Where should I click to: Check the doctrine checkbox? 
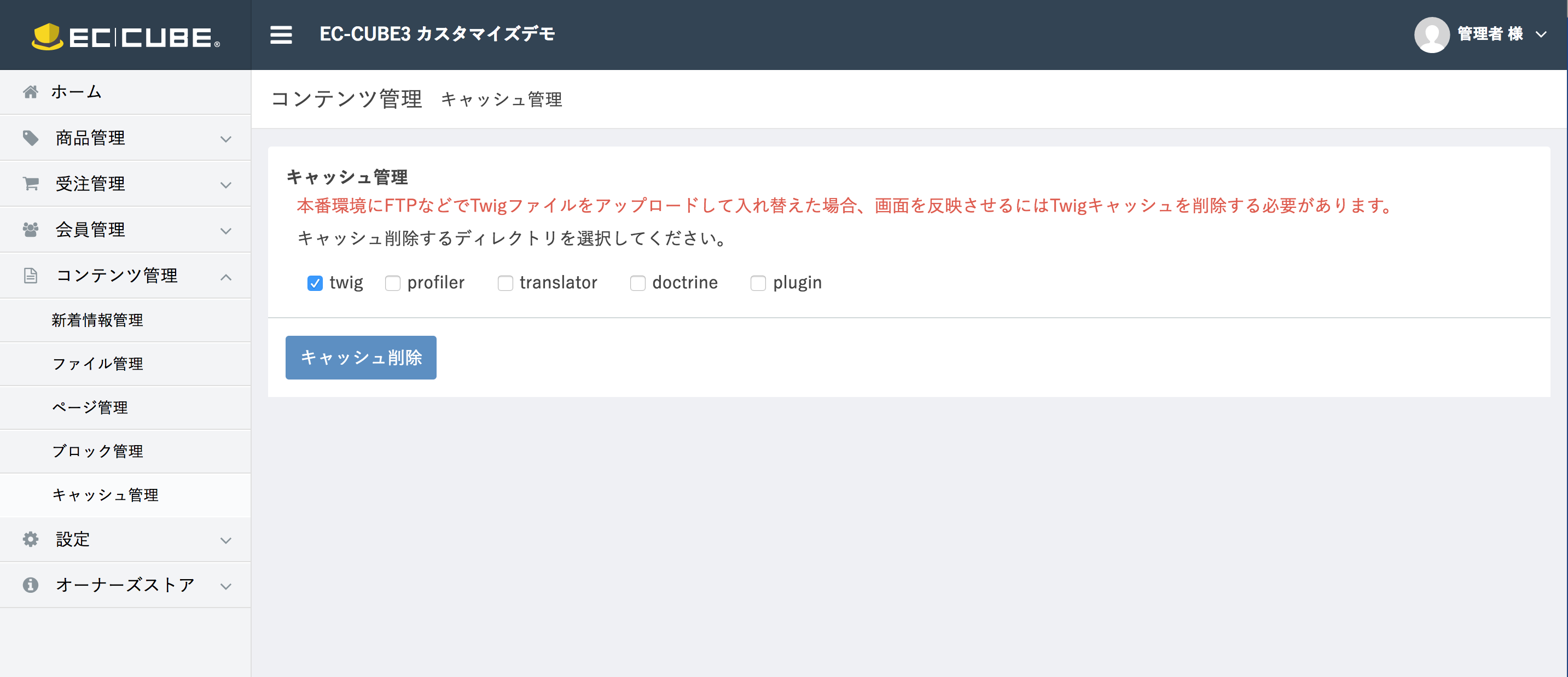click(x=637, y=283)
